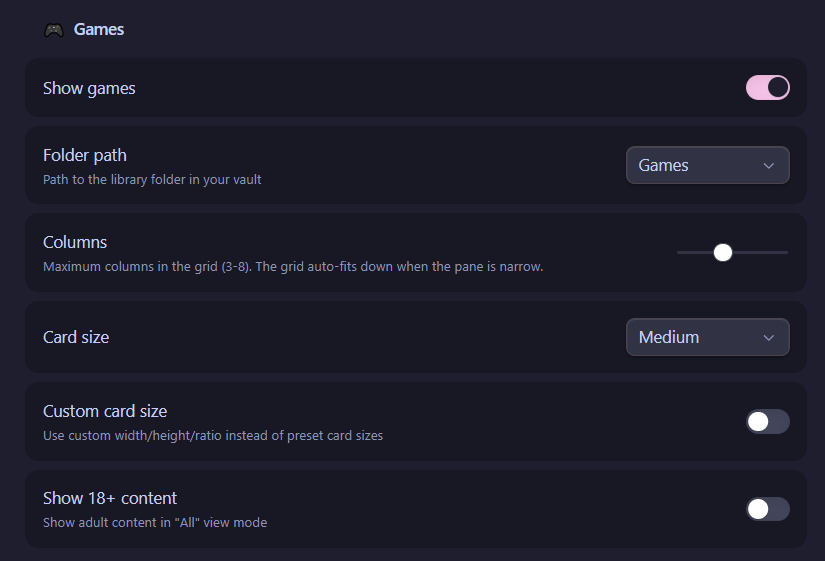
Task: Click the Custom card size label
Action: [x=105, y=411]
